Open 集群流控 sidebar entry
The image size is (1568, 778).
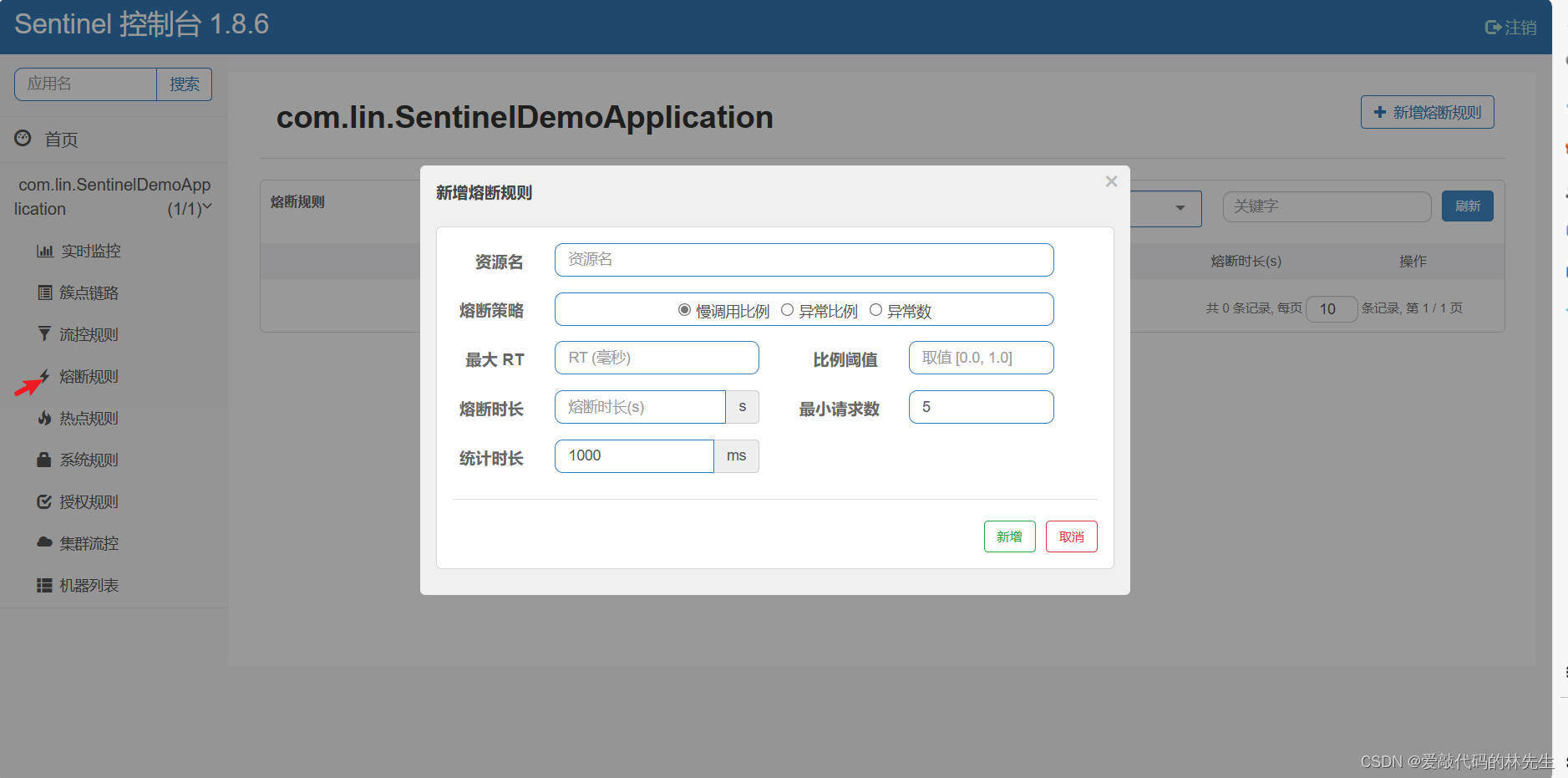pos(89,543)
